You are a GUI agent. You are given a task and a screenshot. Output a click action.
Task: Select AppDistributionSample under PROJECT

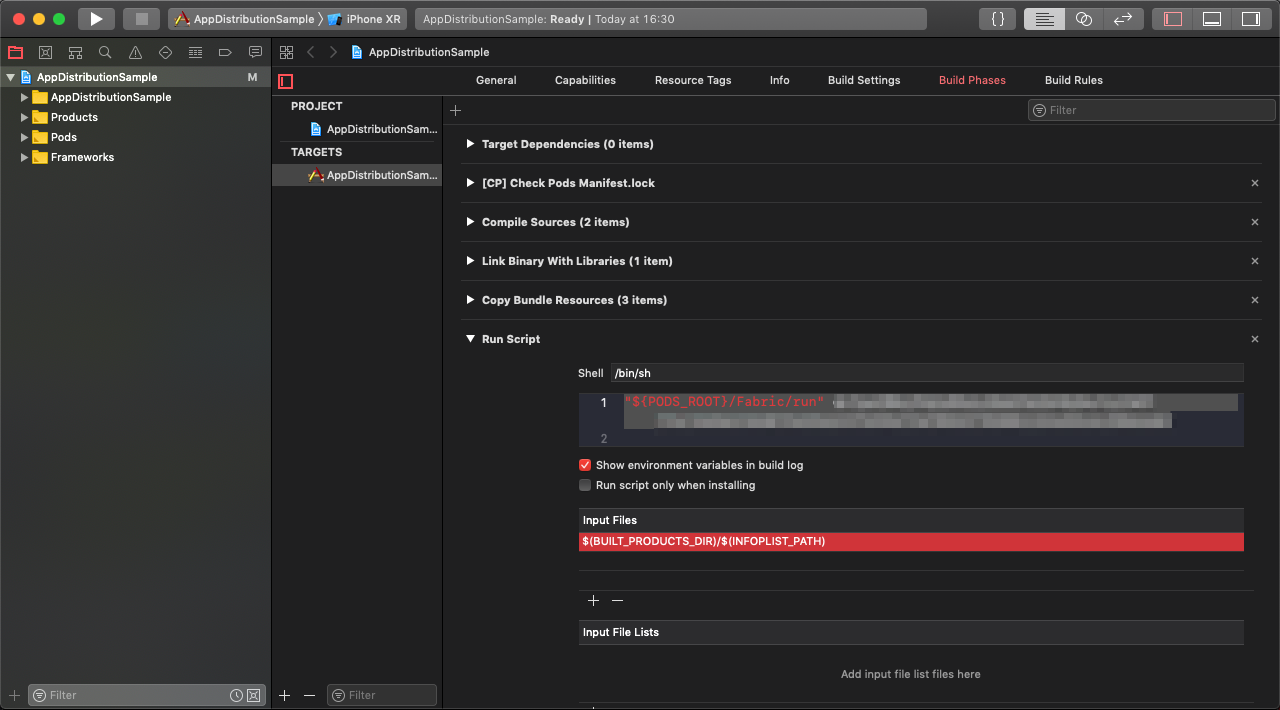[373, 129]
